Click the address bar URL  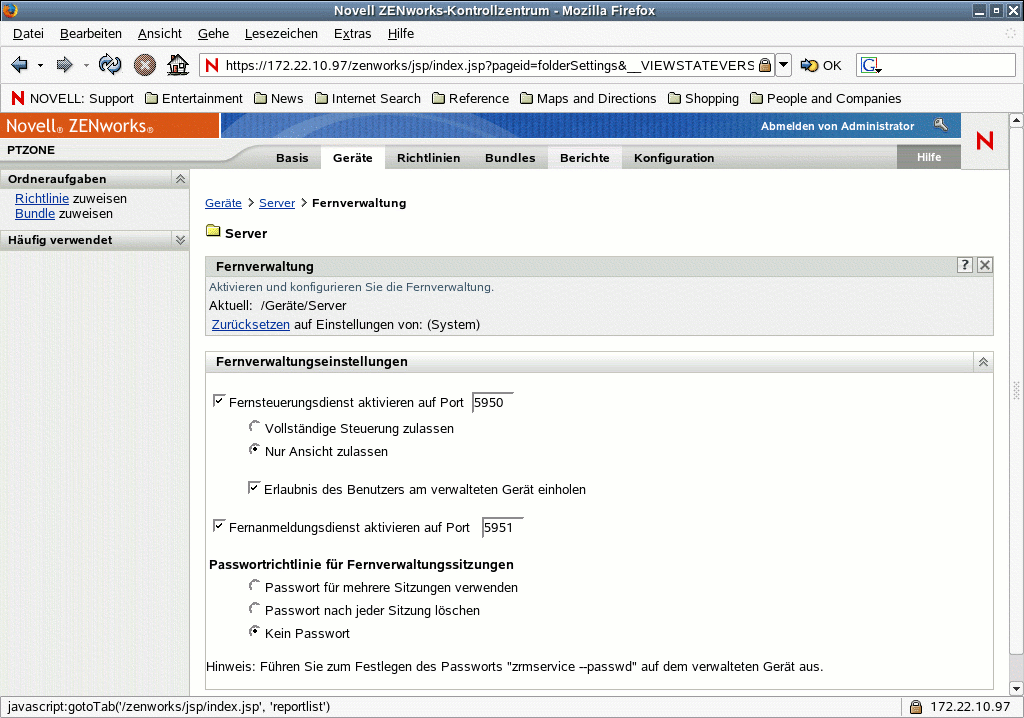point(490,65)
